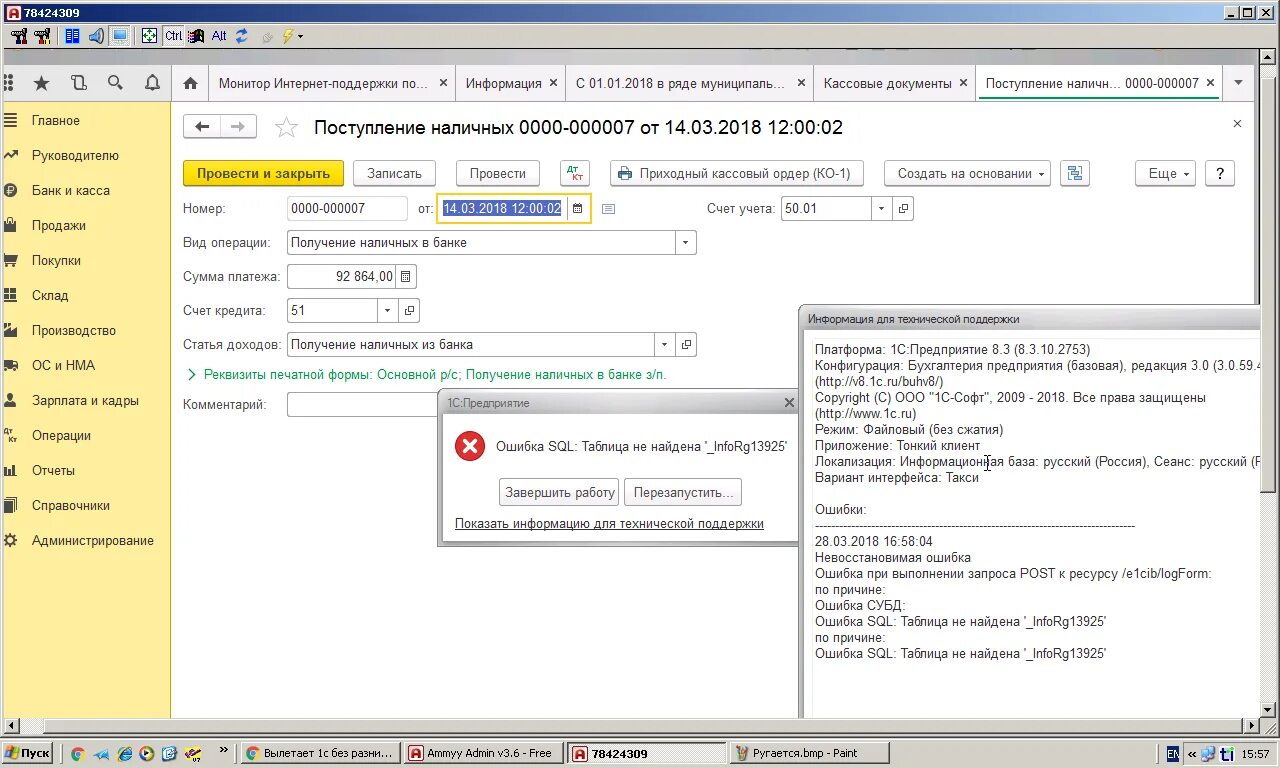Open Счет кредита 51 item

tap(409, 311)
